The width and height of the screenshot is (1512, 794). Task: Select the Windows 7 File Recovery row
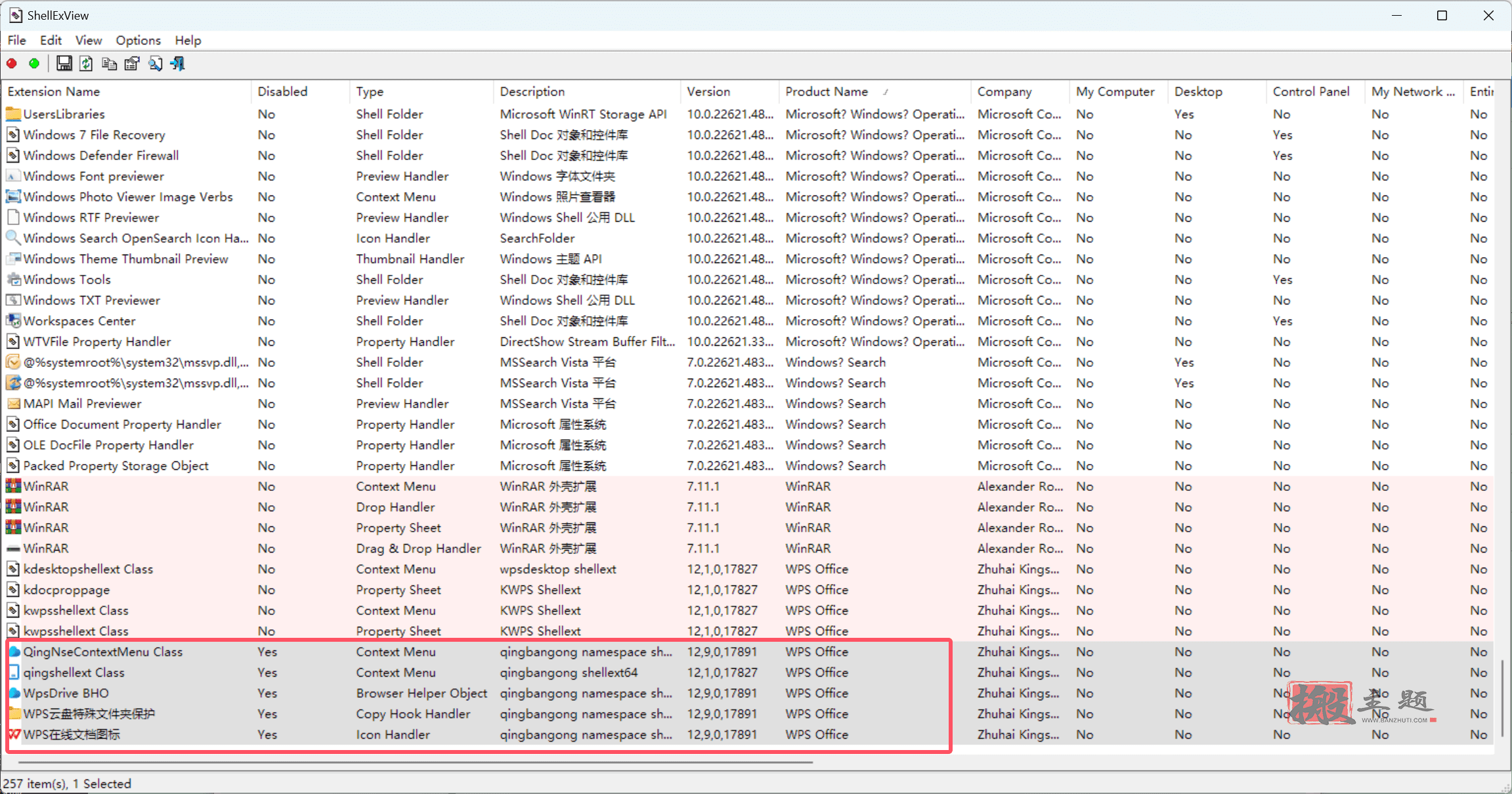coord(748,135)
